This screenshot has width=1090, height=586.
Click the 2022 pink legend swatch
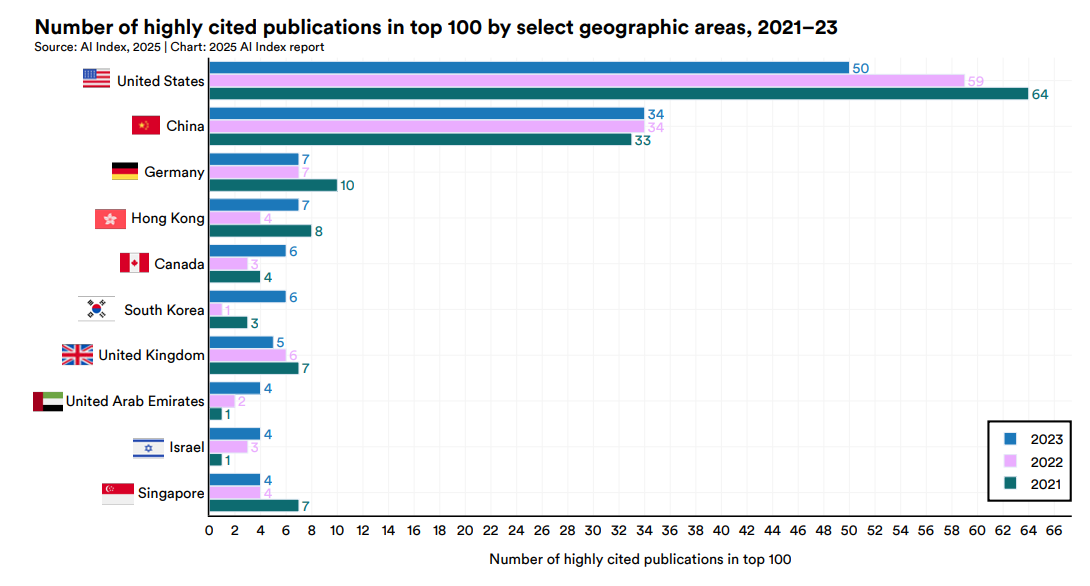[x=1010, y=461]
